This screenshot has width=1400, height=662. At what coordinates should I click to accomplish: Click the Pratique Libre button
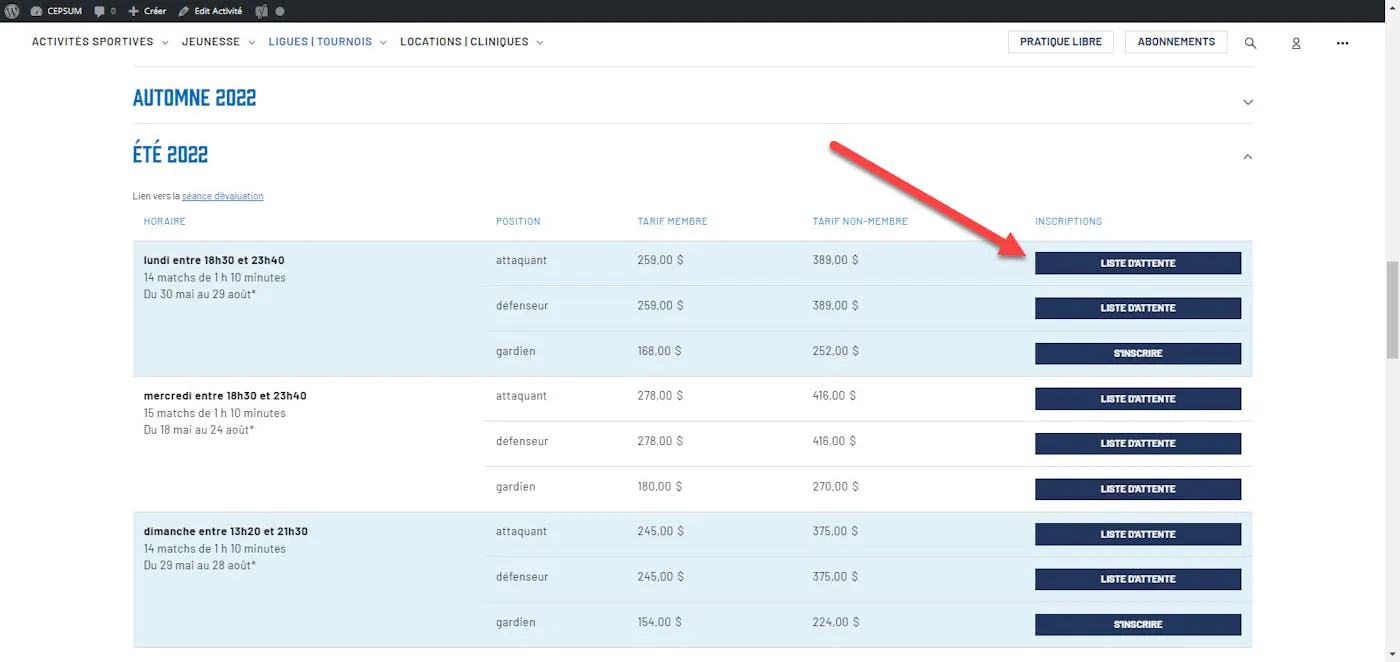point(1060,42)
